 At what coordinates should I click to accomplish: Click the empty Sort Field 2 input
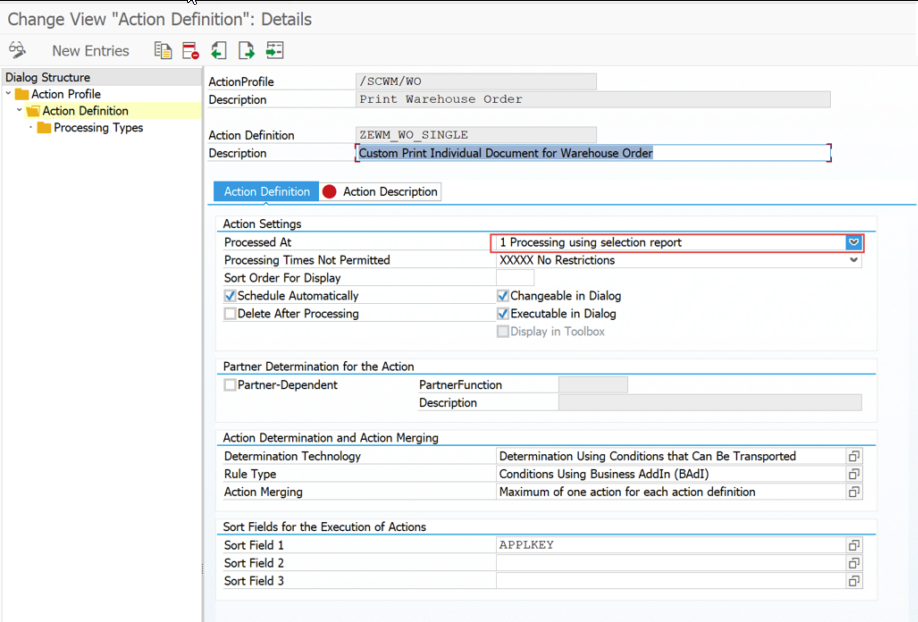(670, 563)
